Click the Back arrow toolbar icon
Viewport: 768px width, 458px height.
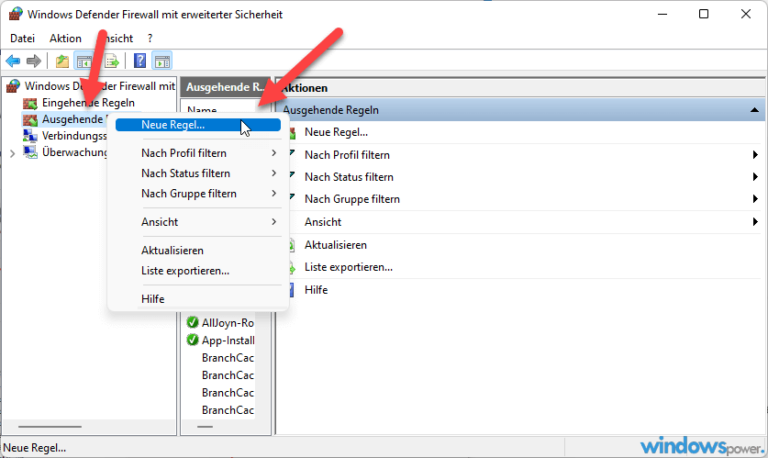13,61
